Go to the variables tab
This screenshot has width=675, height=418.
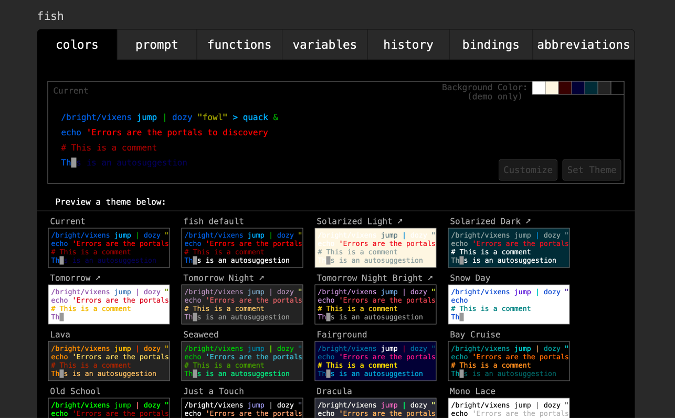pyautogui.click(x=324, y=45)
